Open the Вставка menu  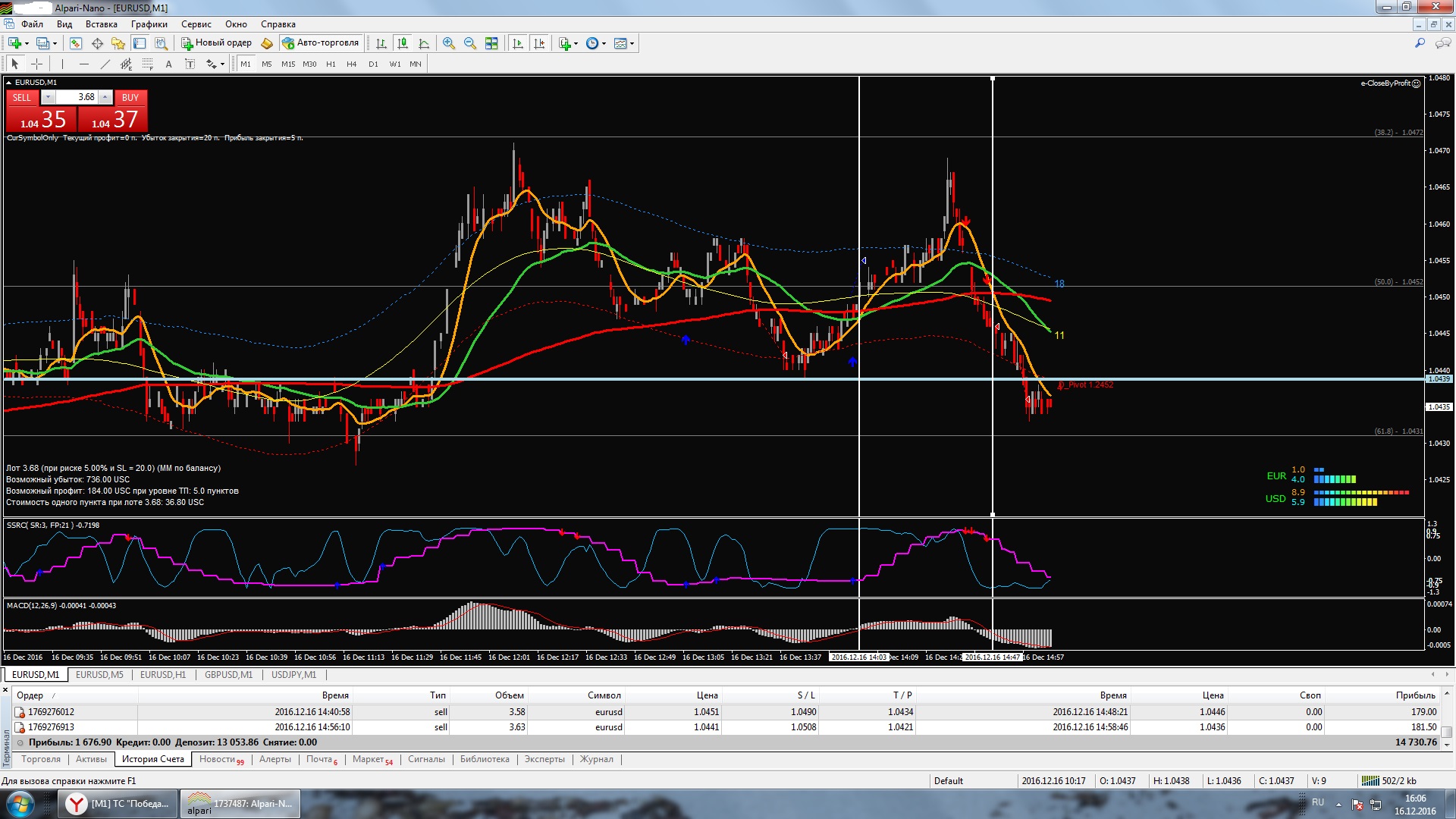[x=102, y=24]
